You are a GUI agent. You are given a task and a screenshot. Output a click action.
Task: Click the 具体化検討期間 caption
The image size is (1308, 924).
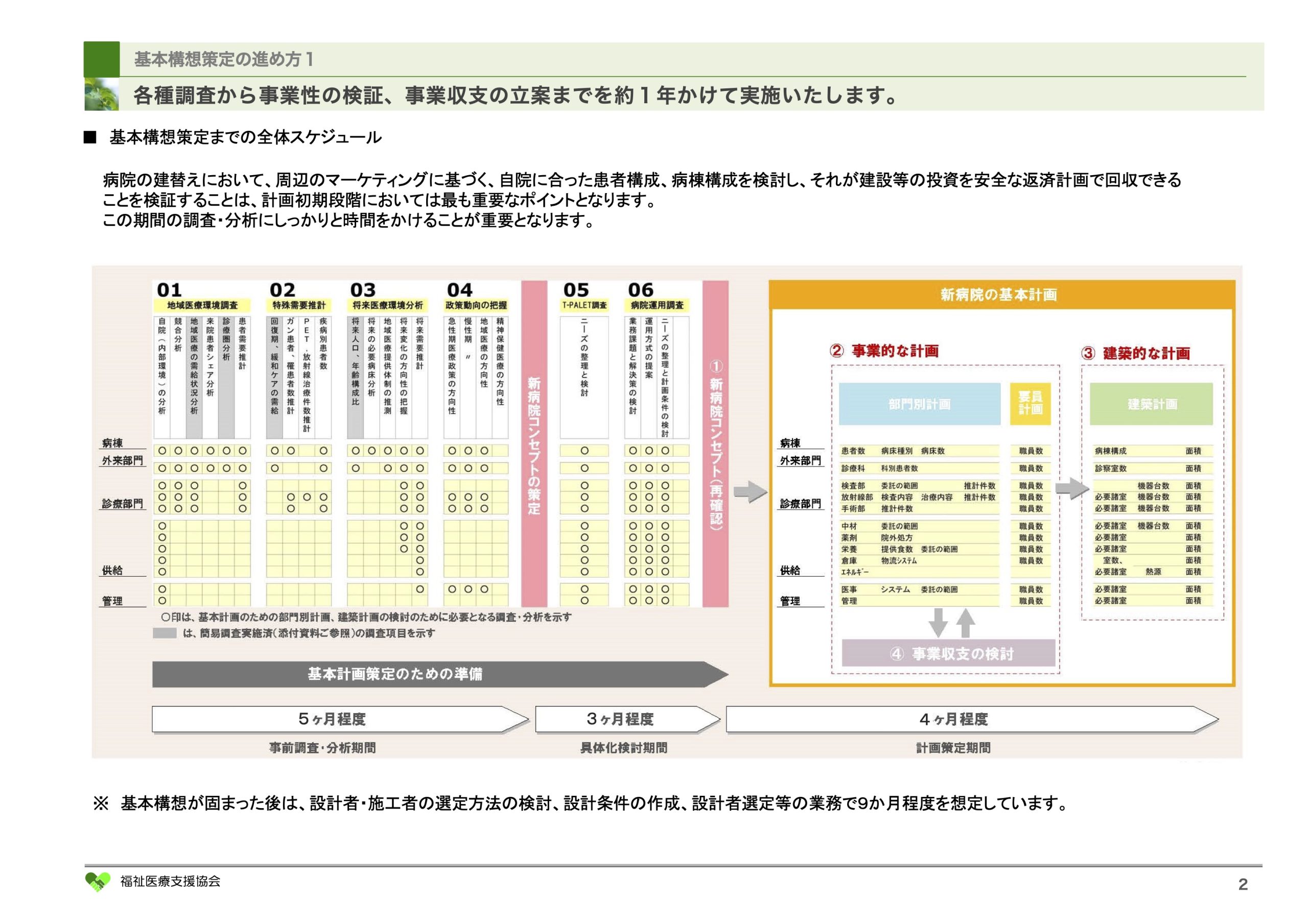click(624, 747)
